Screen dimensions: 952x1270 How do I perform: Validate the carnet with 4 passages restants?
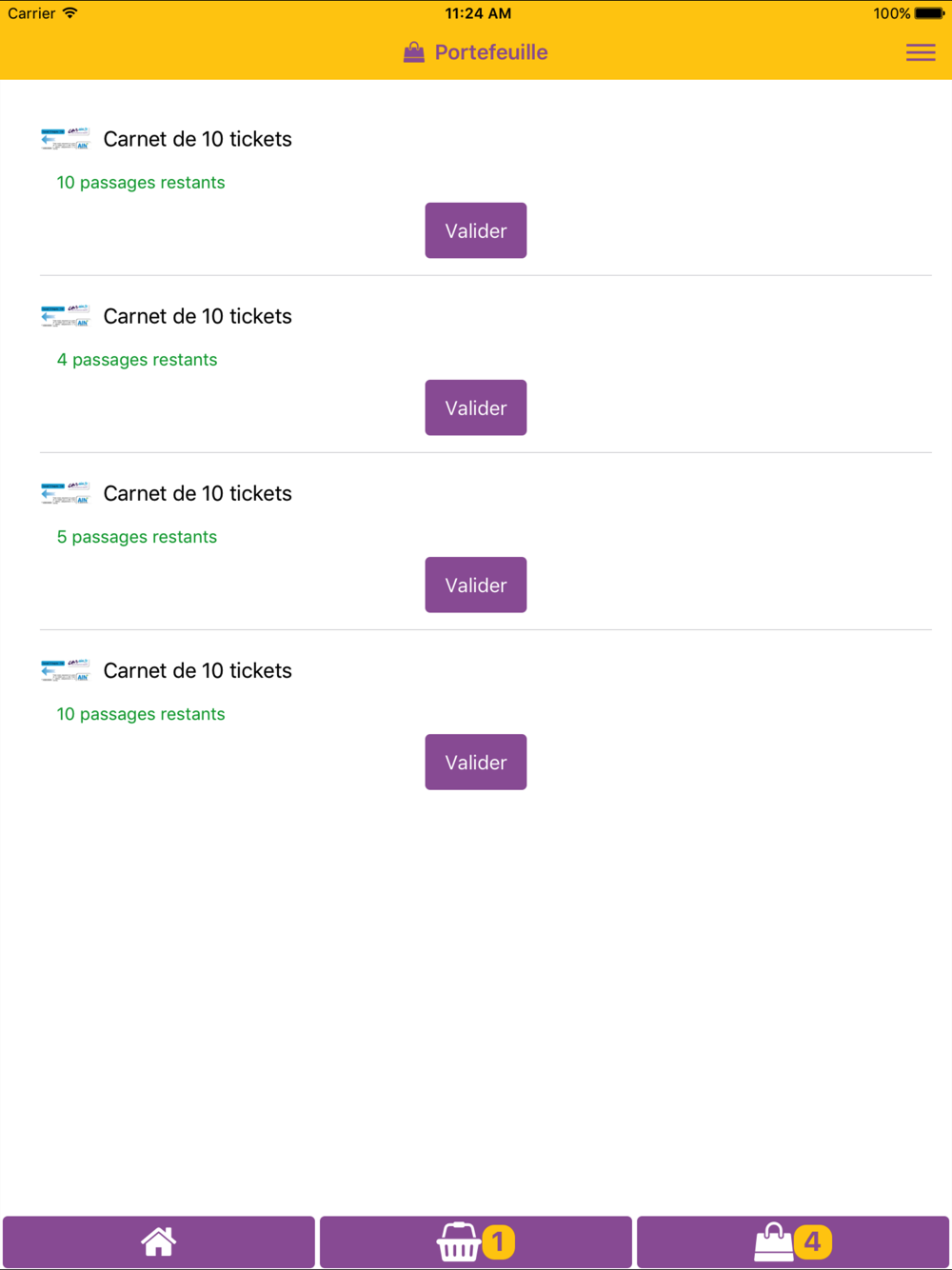tap(476, 407)
